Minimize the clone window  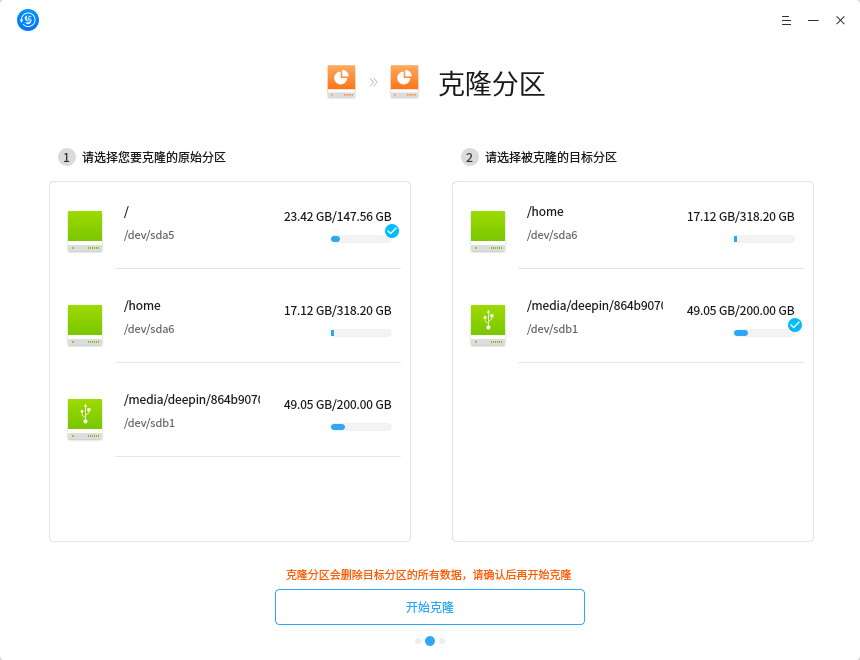click(x=813, y=20)
